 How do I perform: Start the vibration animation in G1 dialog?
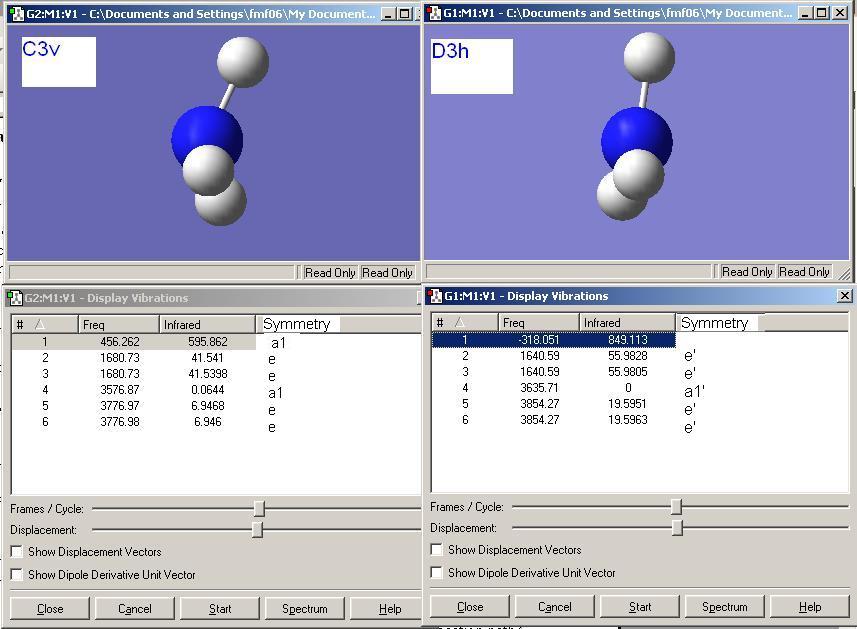click(639, 607)
